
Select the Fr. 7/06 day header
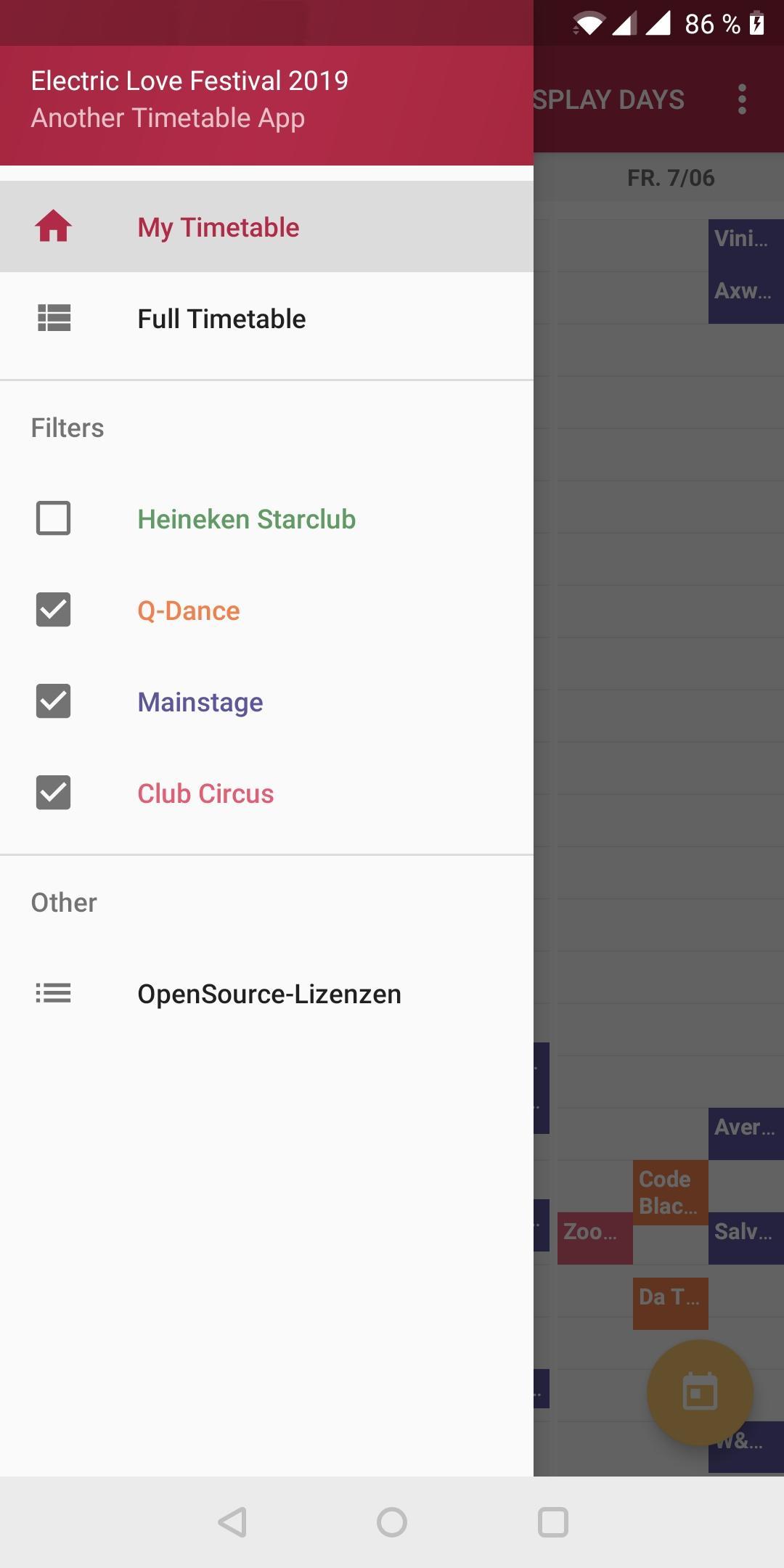click(x=670, y=178)
